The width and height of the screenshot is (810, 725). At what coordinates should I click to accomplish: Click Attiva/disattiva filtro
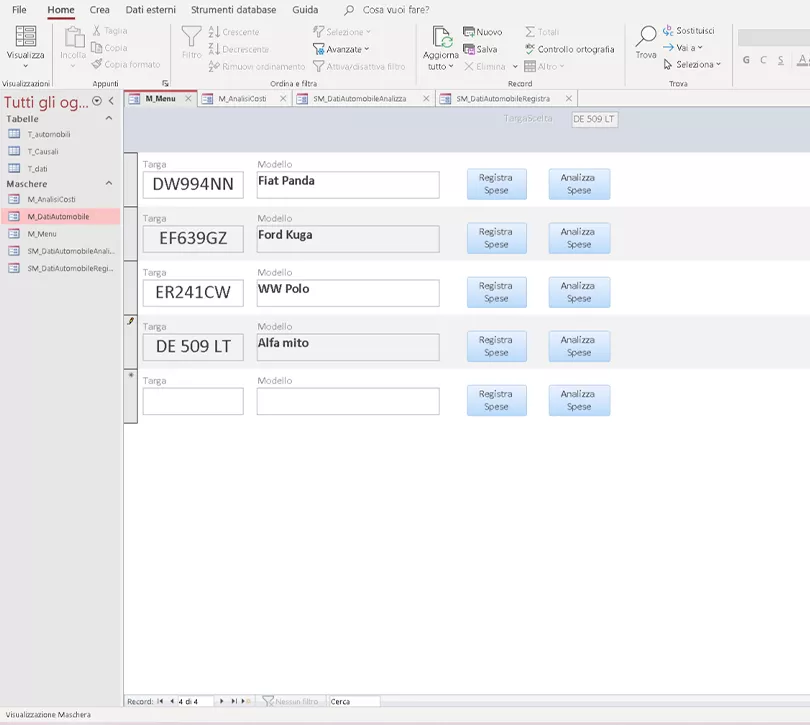coord(359,66)
